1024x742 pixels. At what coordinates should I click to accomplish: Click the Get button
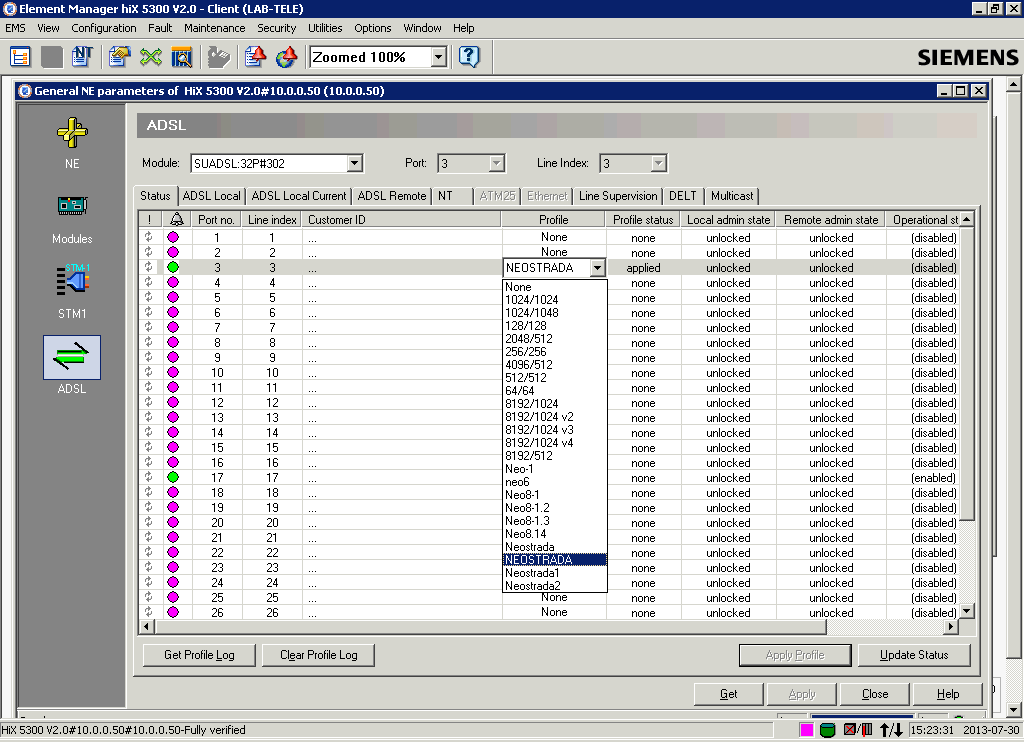coord(729,694)
